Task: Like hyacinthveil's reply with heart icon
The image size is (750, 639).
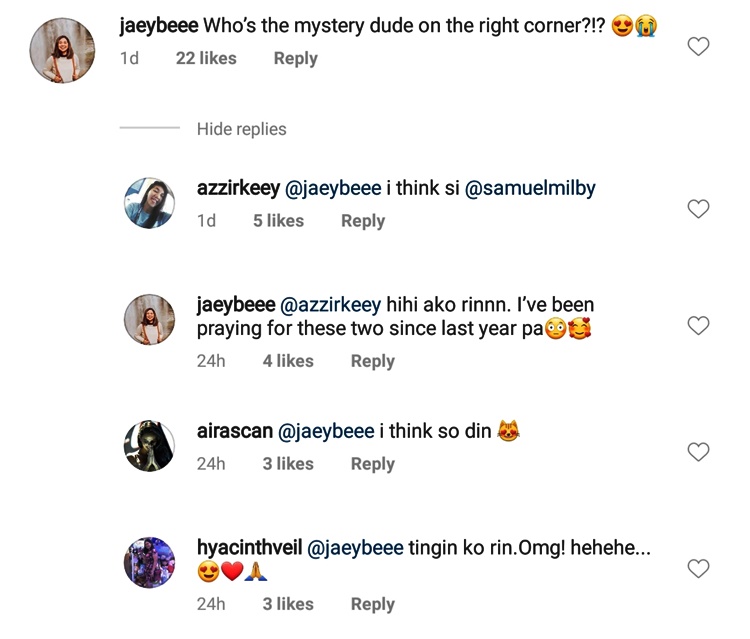Action: tap(699, 569)
